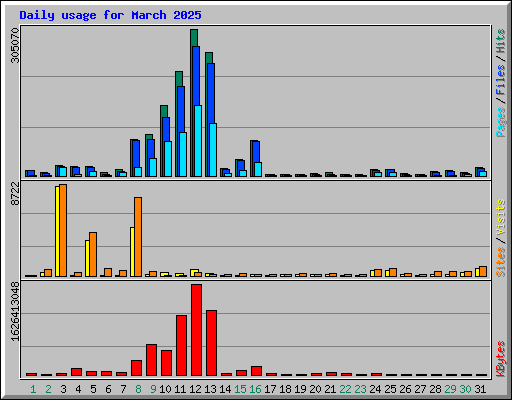
Task: Click the day 27 axis label
Action: [420, 389]
